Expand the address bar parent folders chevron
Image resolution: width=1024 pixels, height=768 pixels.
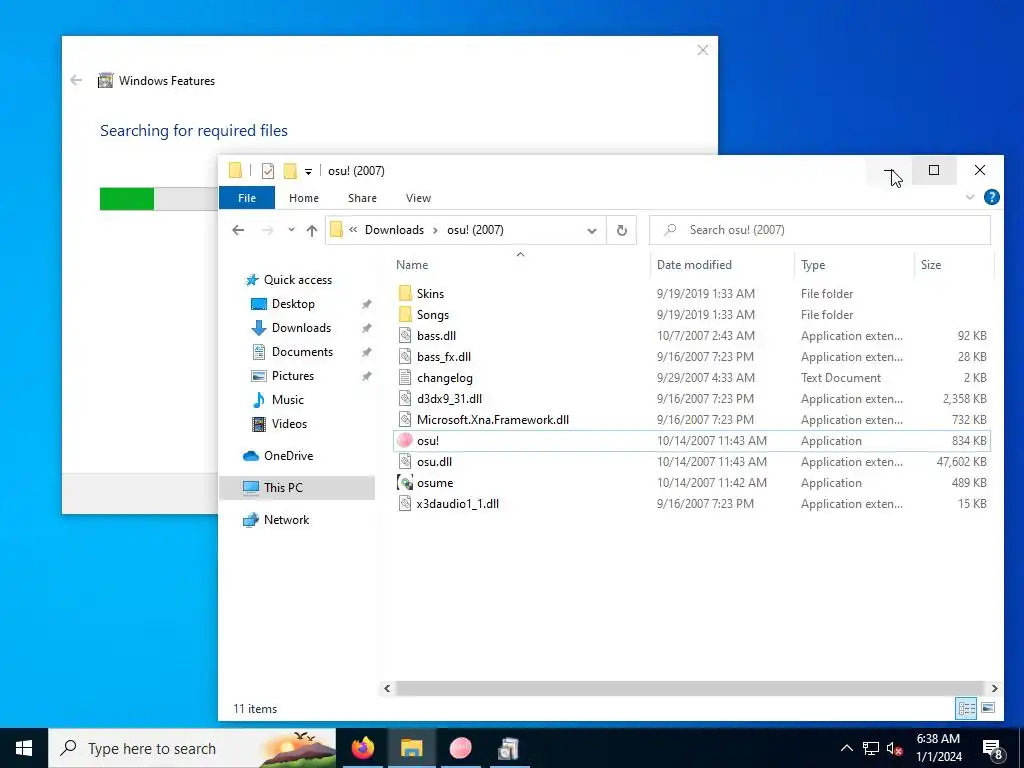pos(353,230)
